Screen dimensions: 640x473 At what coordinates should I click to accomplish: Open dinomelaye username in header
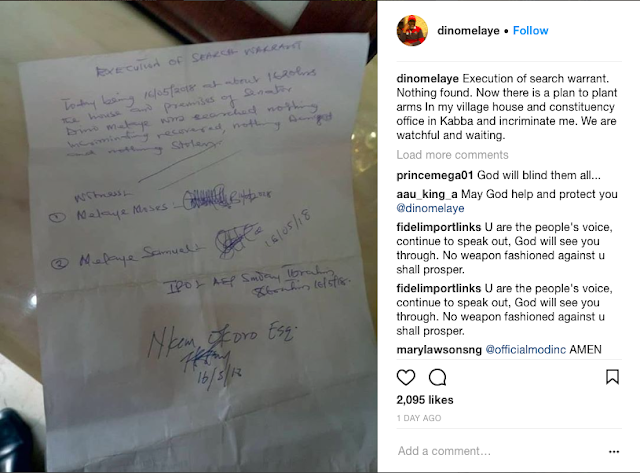point(468,31)
